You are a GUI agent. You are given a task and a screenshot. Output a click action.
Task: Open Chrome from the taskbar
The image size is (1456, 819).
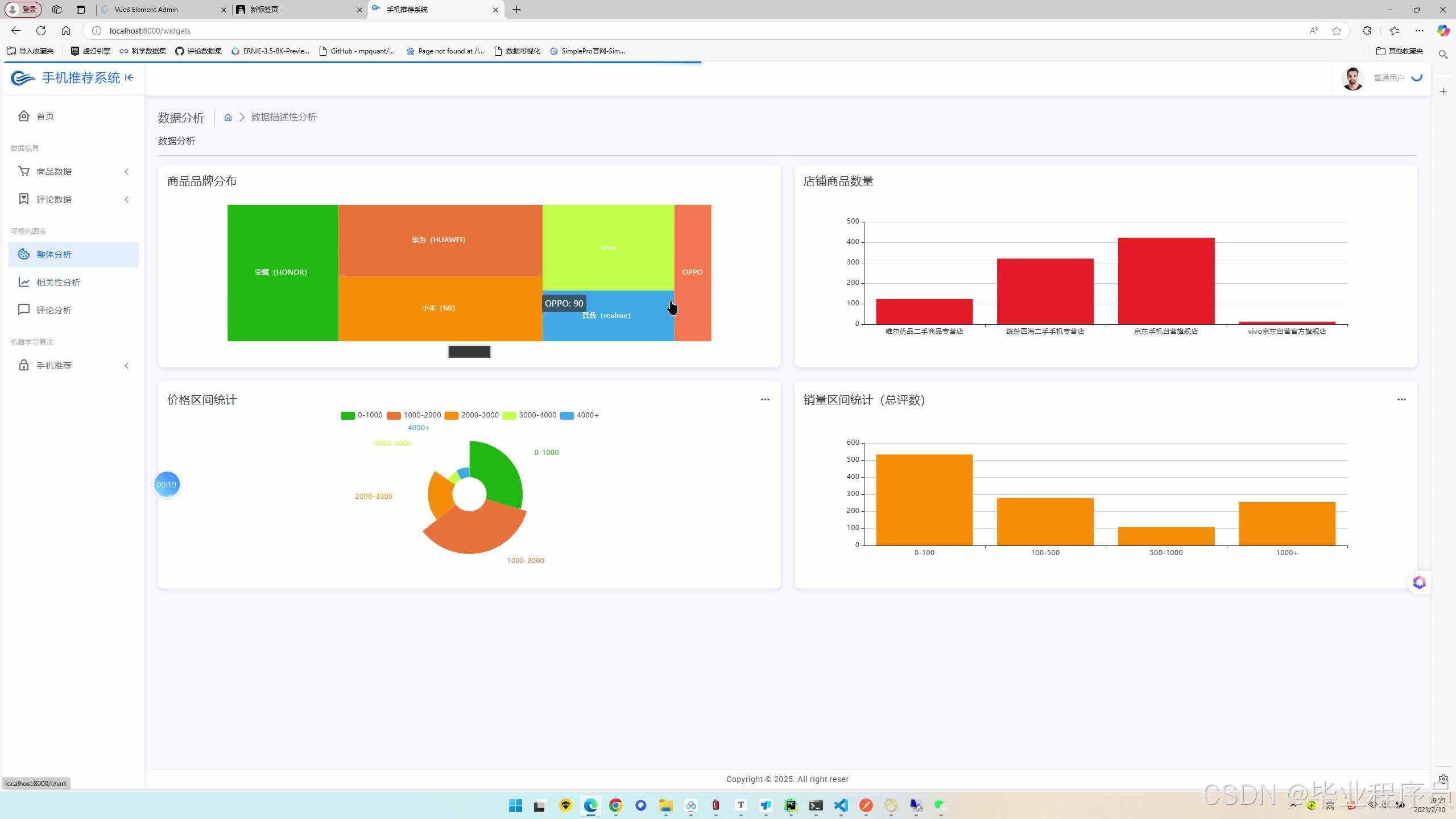tap(615, 805)
